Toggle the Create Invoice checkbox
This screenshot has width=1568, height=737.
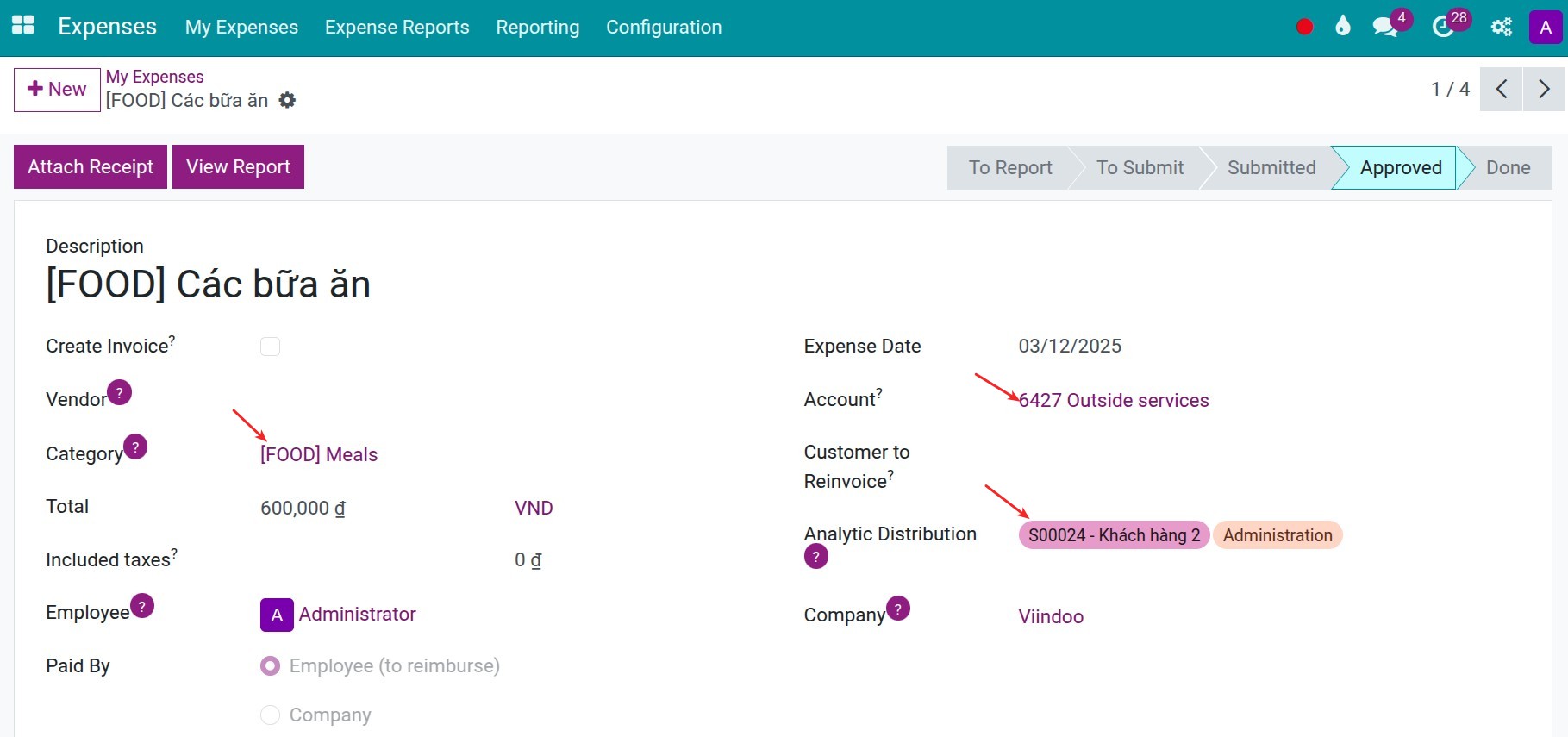[270, 347]
